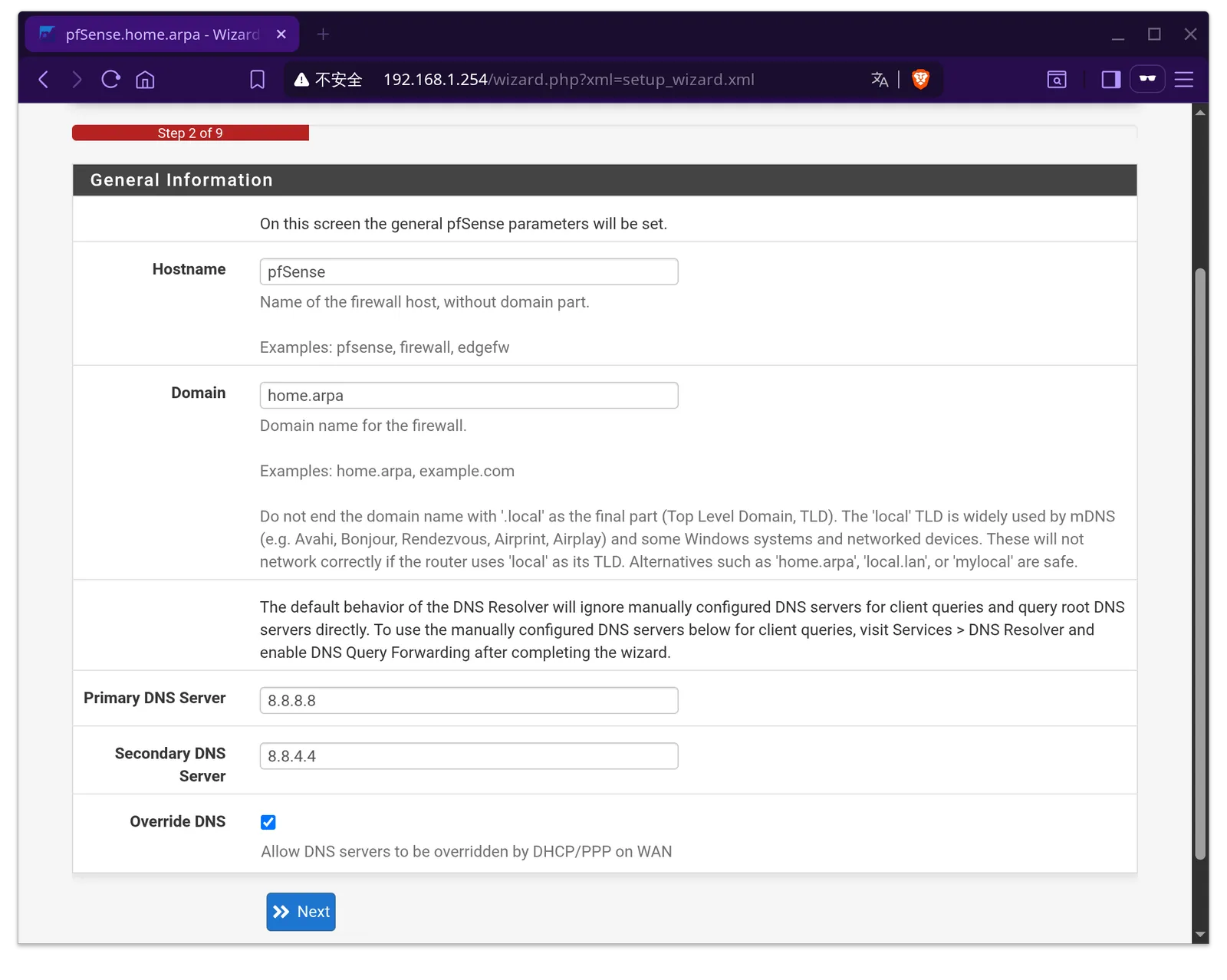Click the not-secure warning triangle icon
The image size is (1227, 980).
[x=301, y=80]
